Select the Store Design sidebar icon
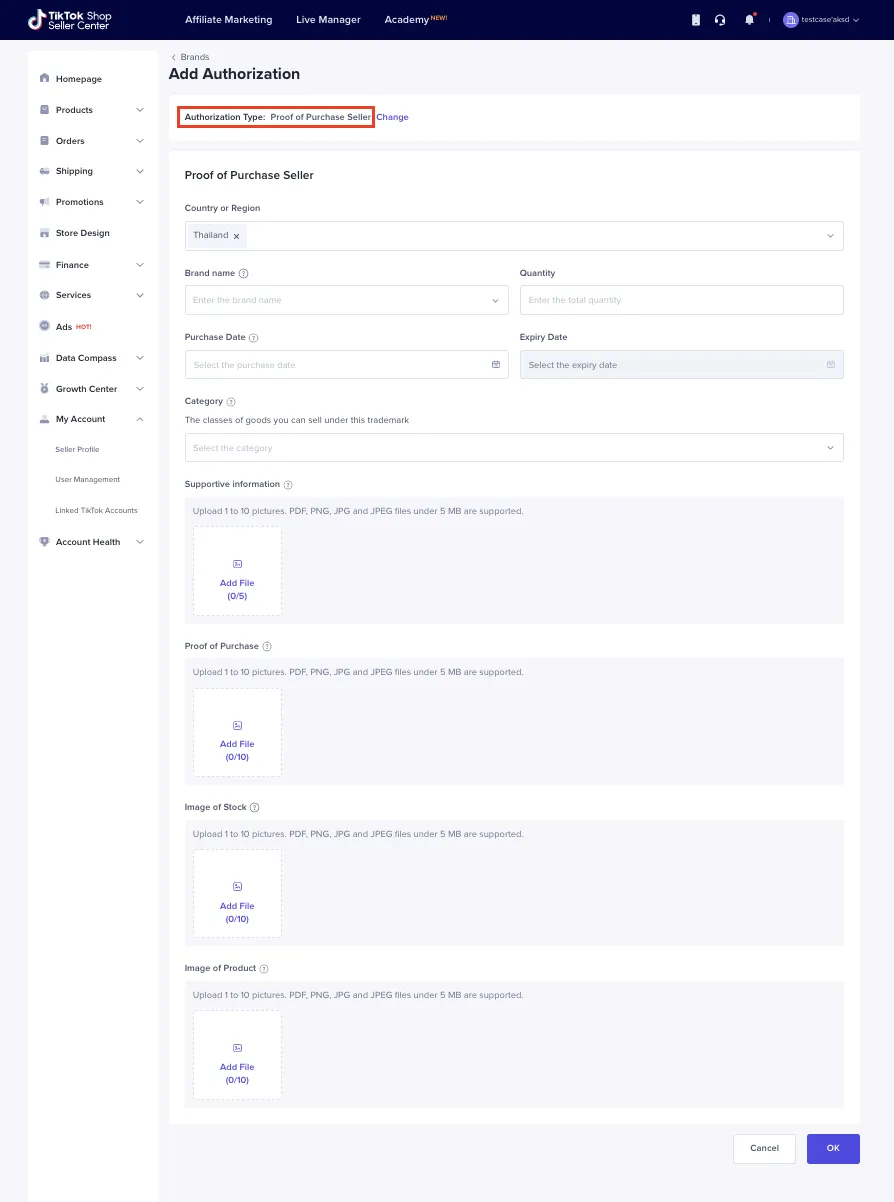This screenshot has width=894, height=1202. click(x=44, y=233)
